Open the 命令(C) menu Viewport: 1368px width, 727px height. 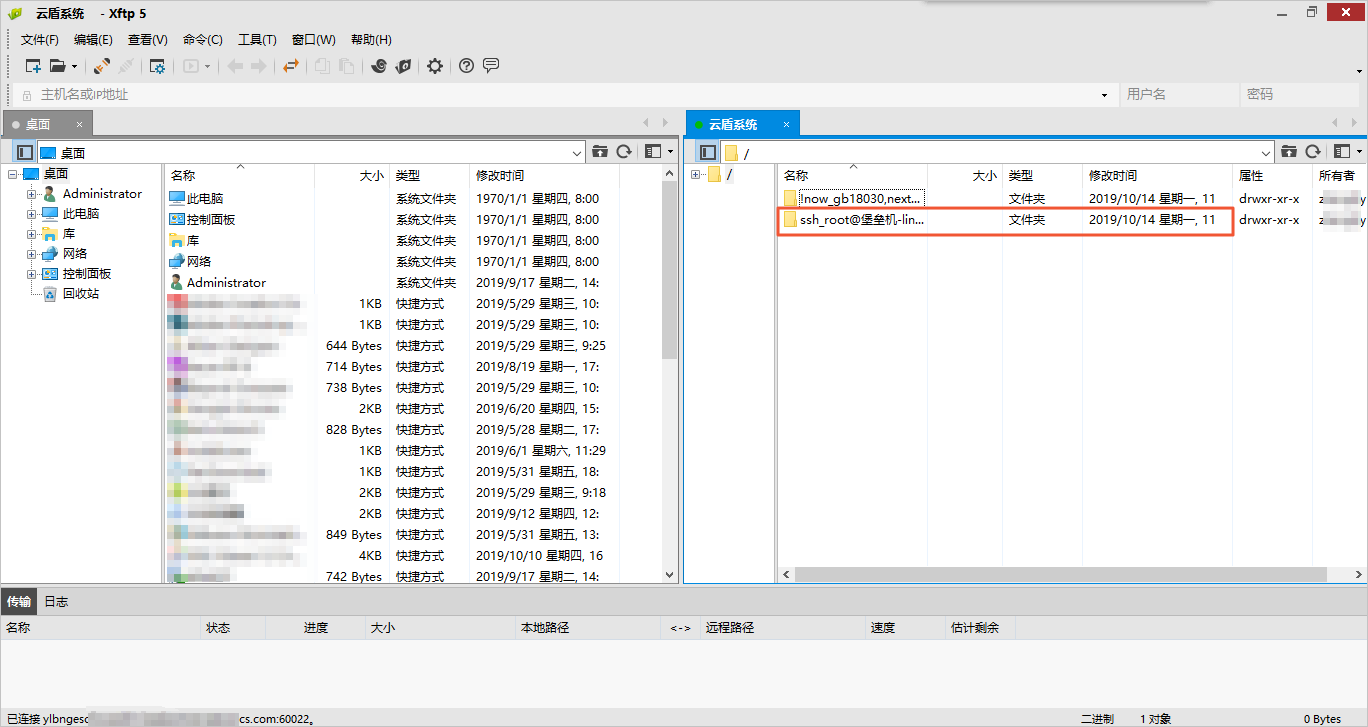[203, 40]
